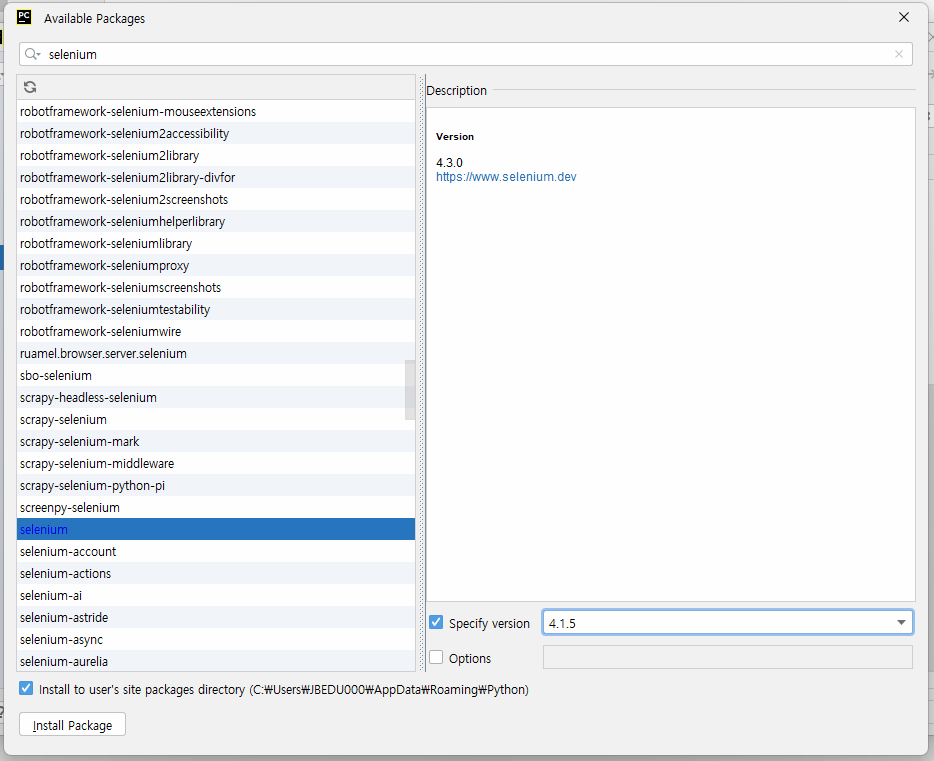
Task: Click the 4.3.0 version text in Description
Action: point(449,163)
